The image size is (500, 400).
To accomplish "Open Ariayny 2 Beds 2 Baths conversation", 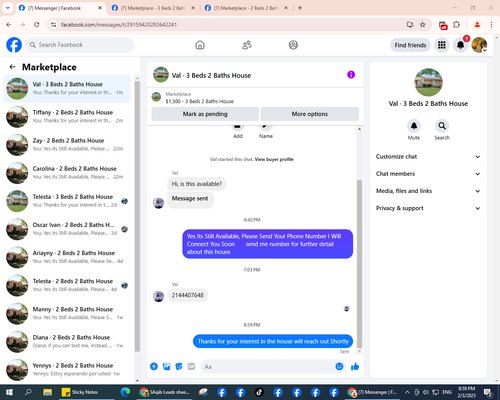I will 67,257.
